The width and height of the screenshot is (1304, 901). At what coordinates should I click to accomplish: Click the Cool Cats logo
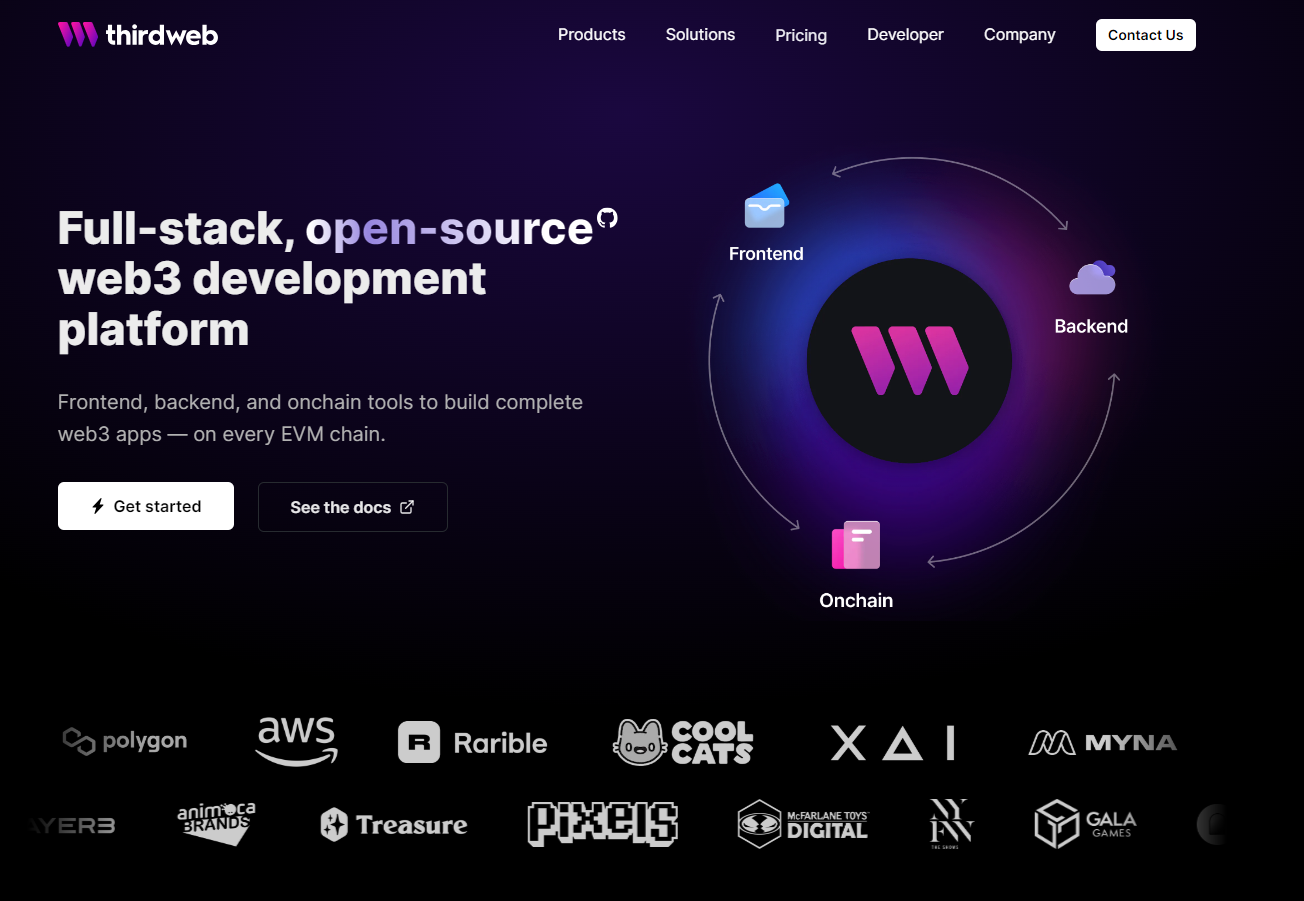(x=683, y=743)
